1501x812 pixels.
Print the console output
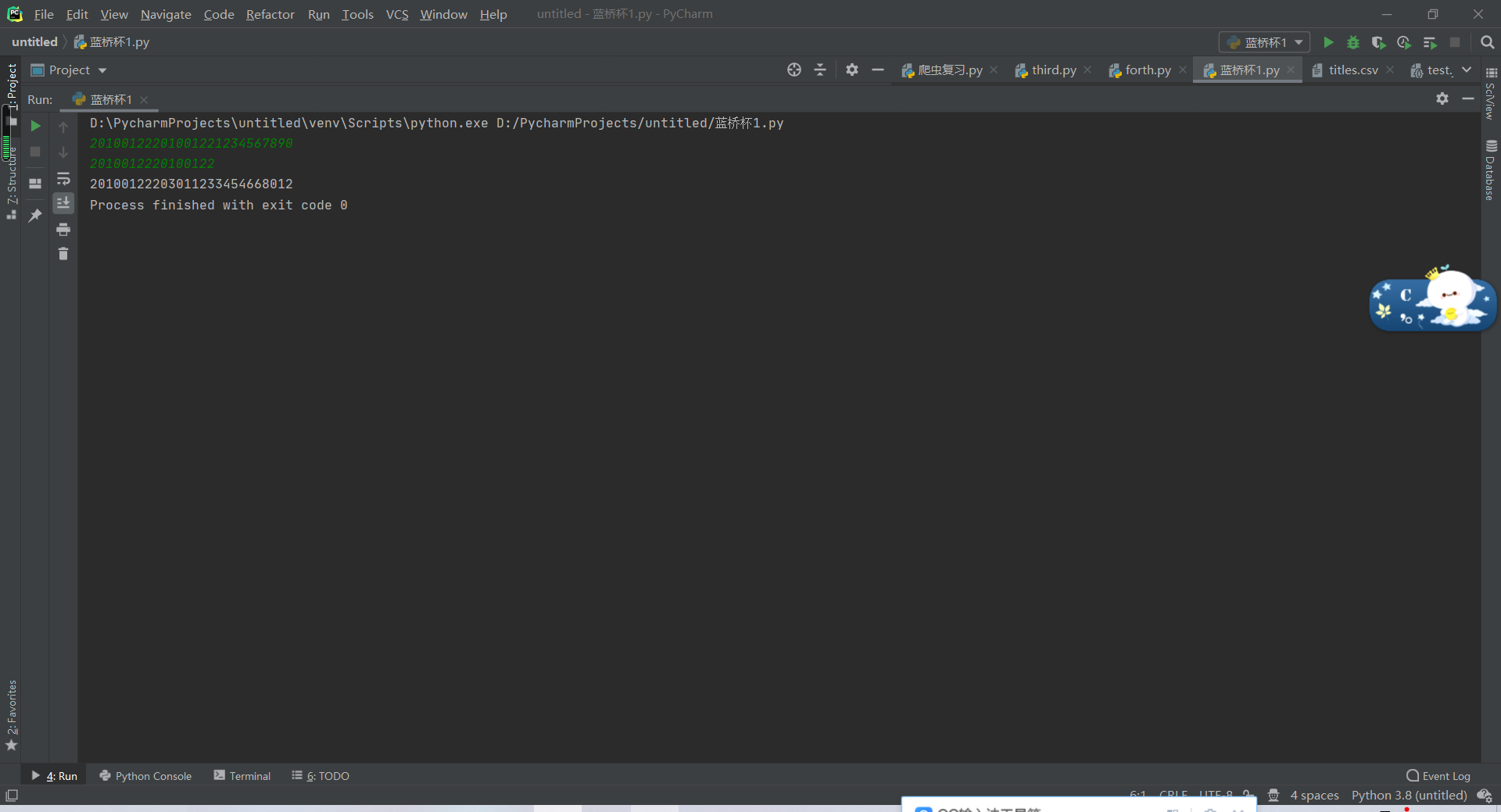(x=63, y=229)
